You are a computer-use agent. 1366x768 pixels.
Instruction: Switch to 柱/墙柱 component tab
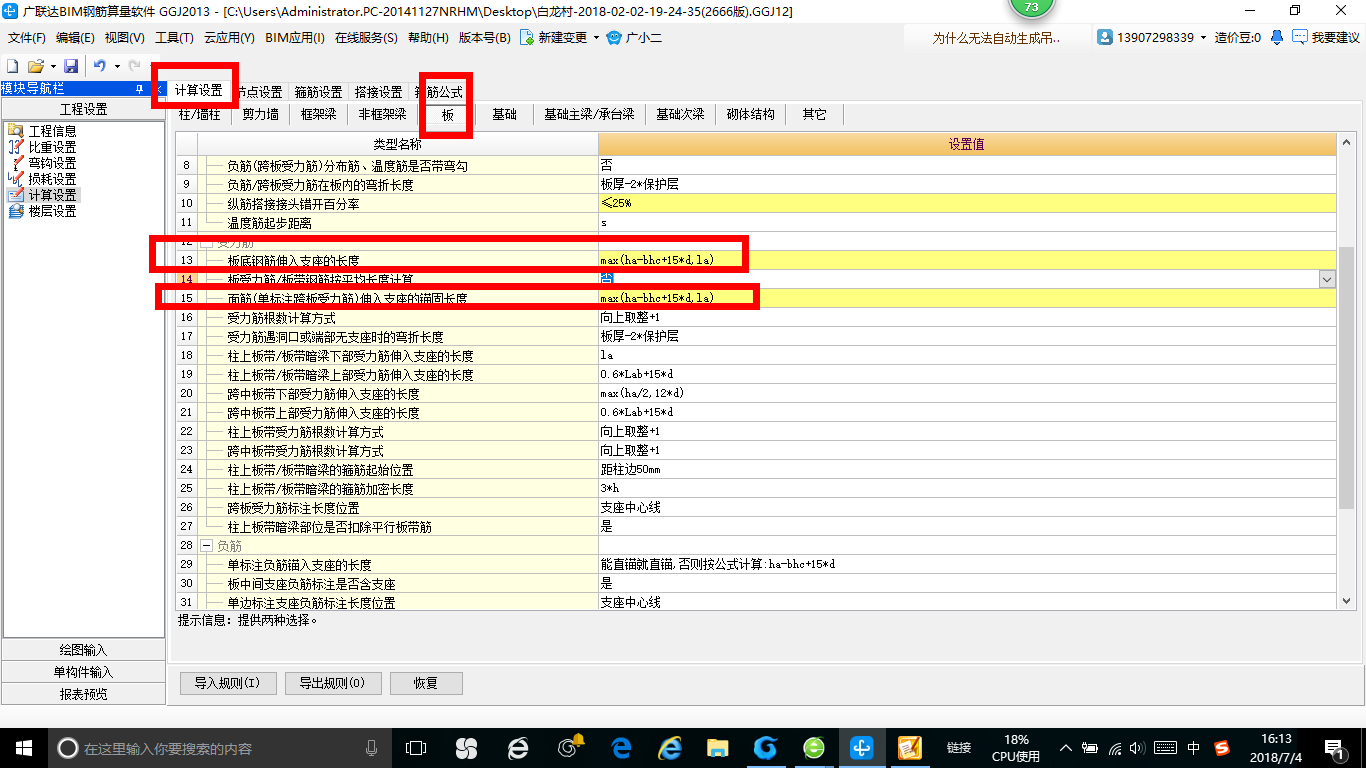click(200, 115)
